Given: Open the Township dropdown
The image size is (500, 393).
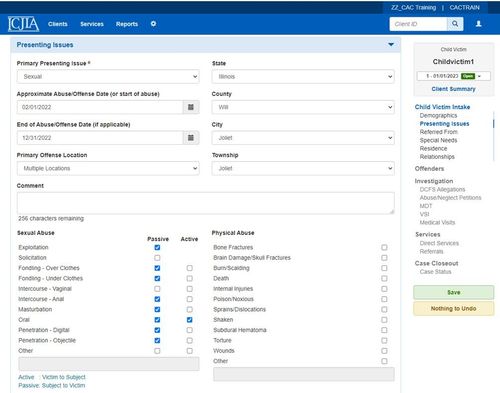Looking at the screenshot, I should point(303,168).
